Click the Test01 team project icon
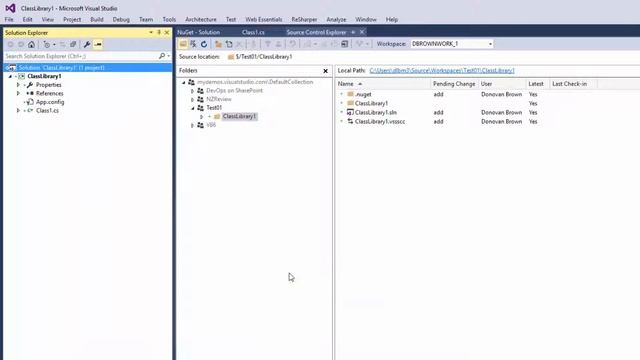The height and width of the screenshot is (360, 640). 200,108
